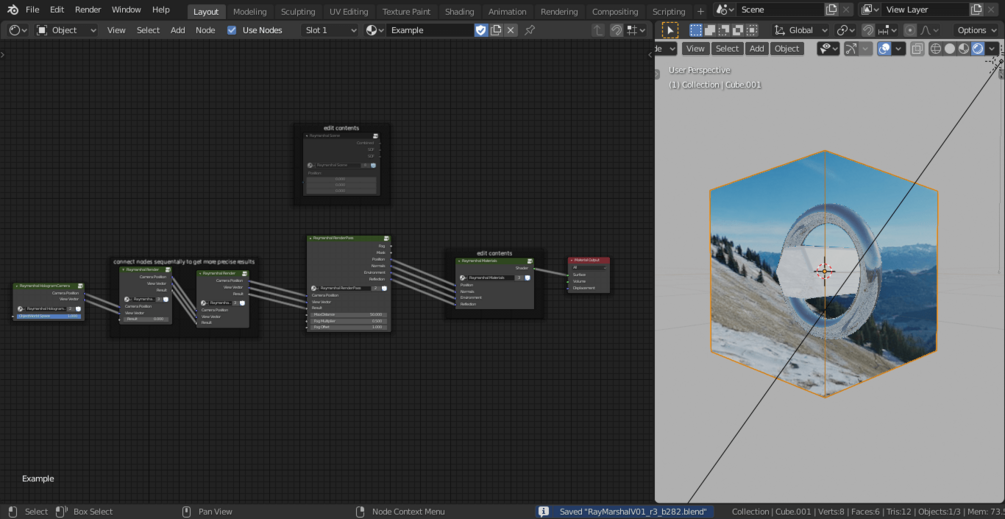
Task: Switch viewport to wireframe shading
Action: point(936,49)
